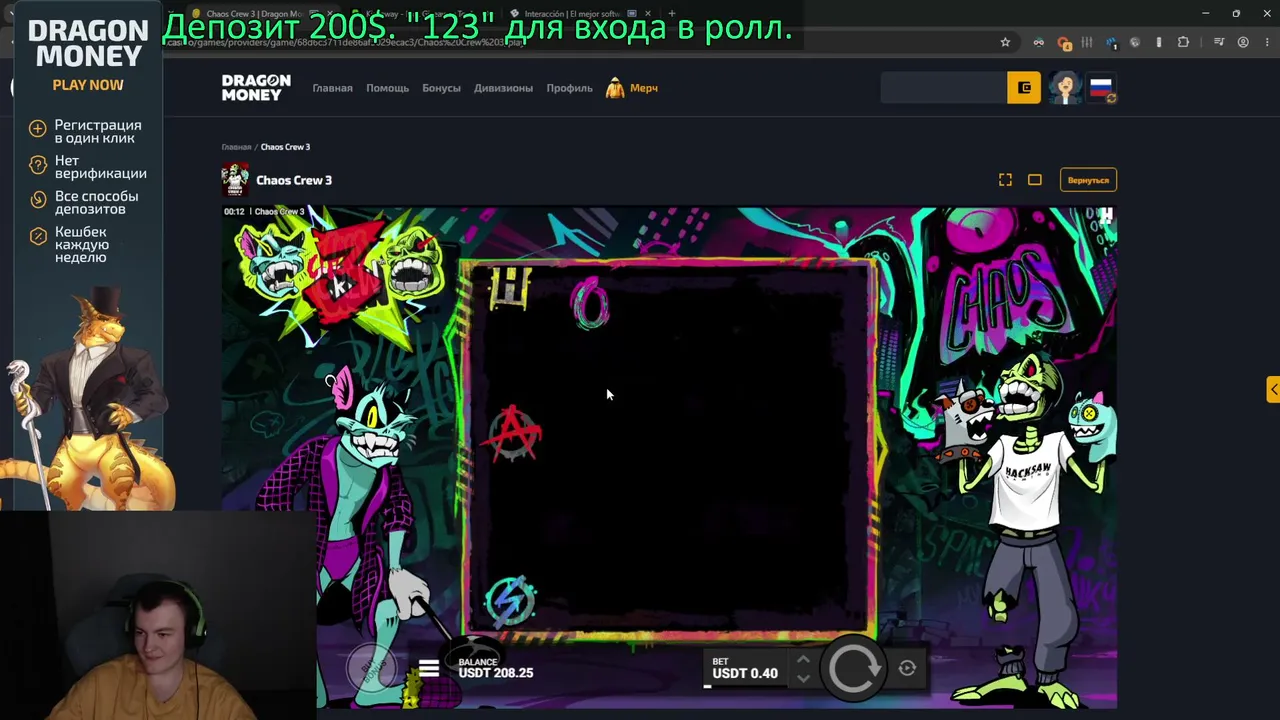
Task: Open the media controls icon in the toolbar
Action: [x=1218, y=42]
